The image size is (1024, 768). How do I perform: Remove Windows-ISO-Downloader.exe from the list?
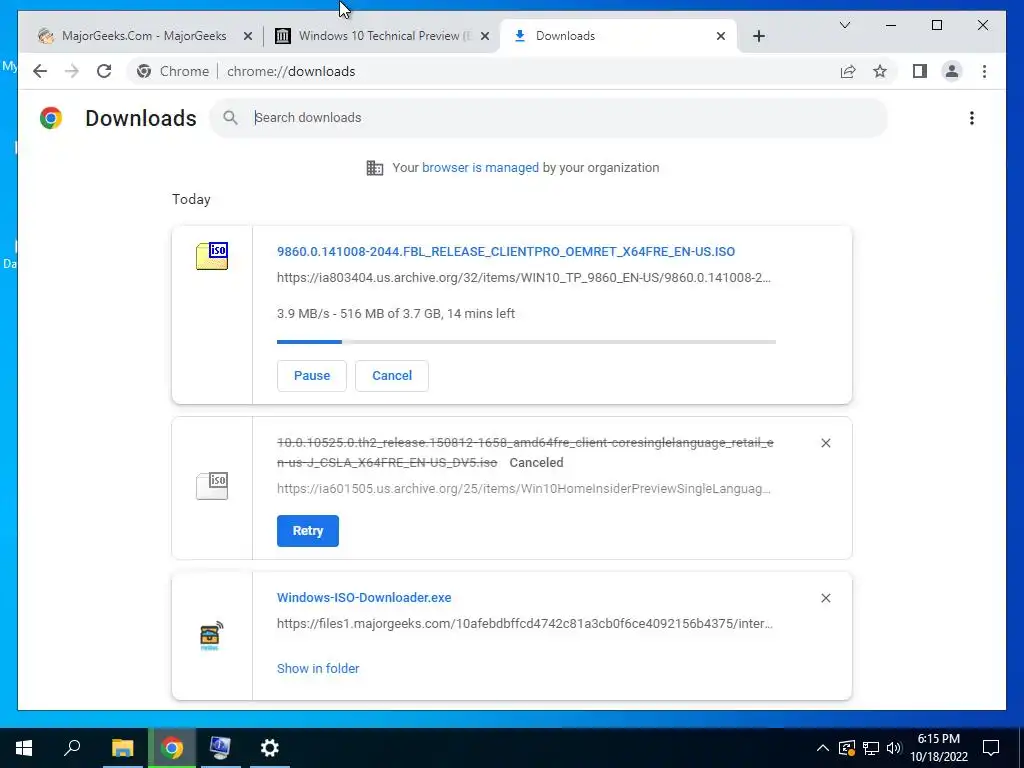(x=825, y=598)
